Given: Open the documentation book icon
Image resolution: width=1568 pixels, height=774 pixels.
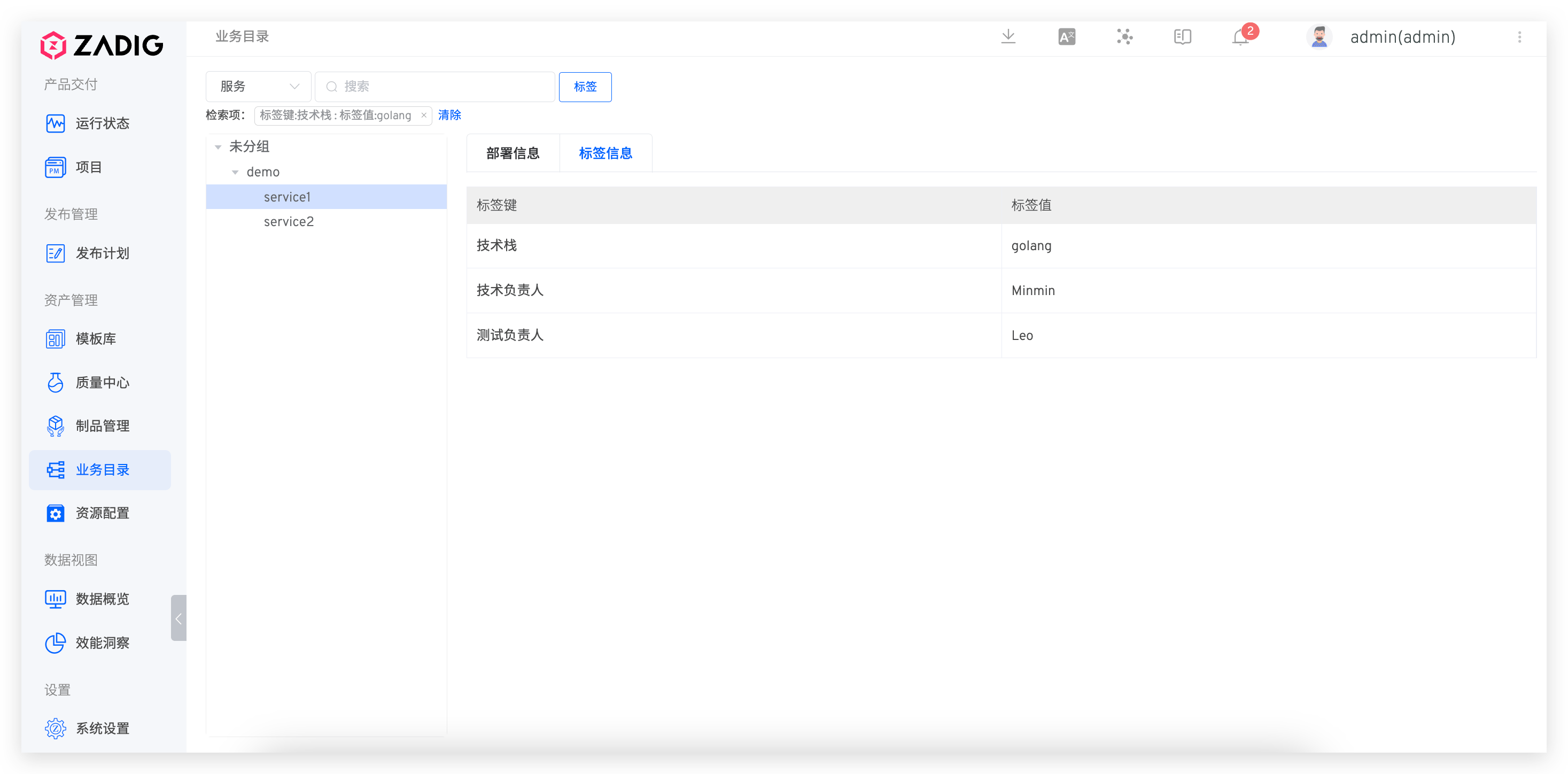Looking at the screenshot, I should coord(1182,37).
